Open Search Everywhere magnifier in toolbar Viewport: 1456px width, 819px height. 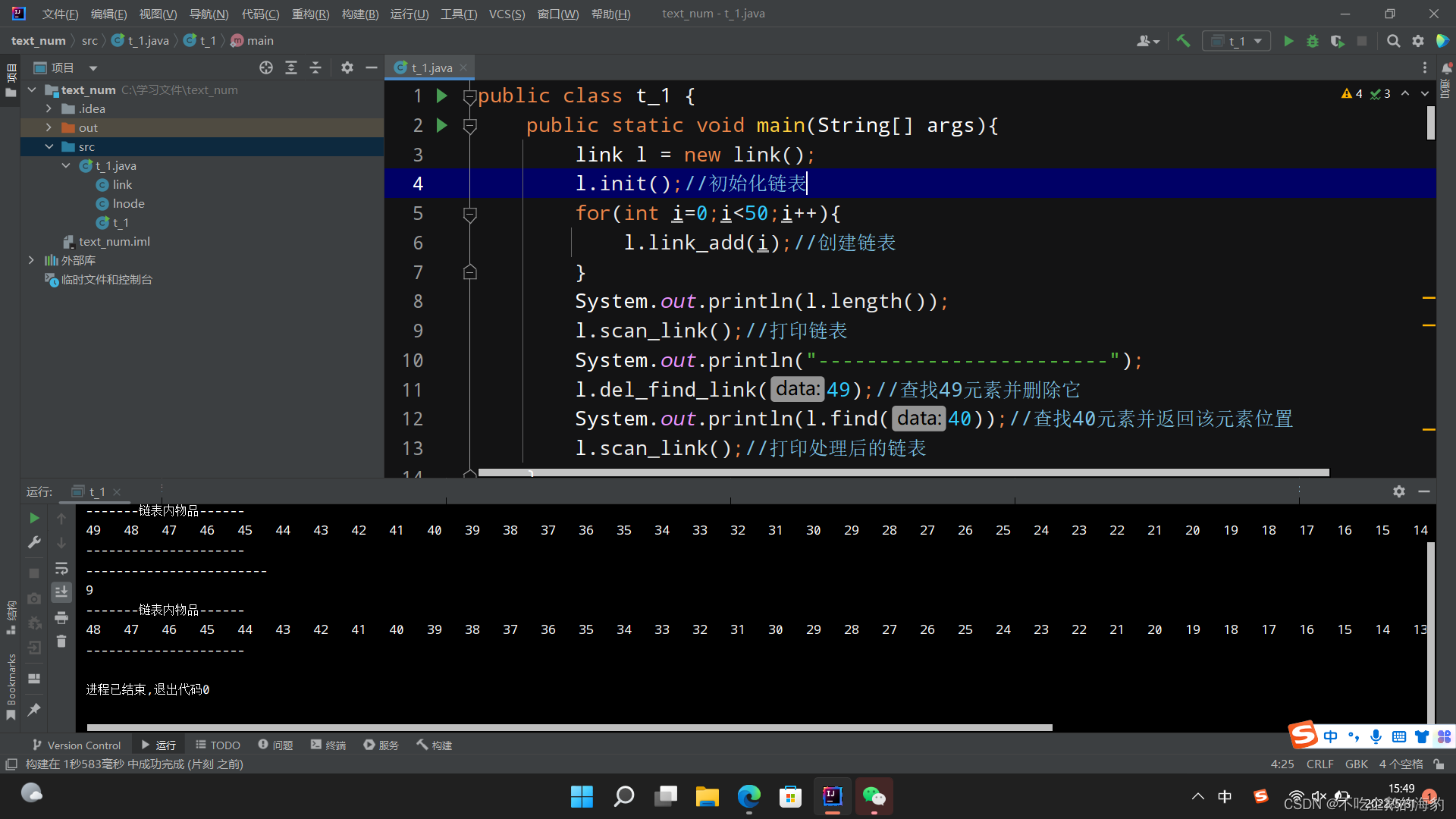click(1393, 41)
